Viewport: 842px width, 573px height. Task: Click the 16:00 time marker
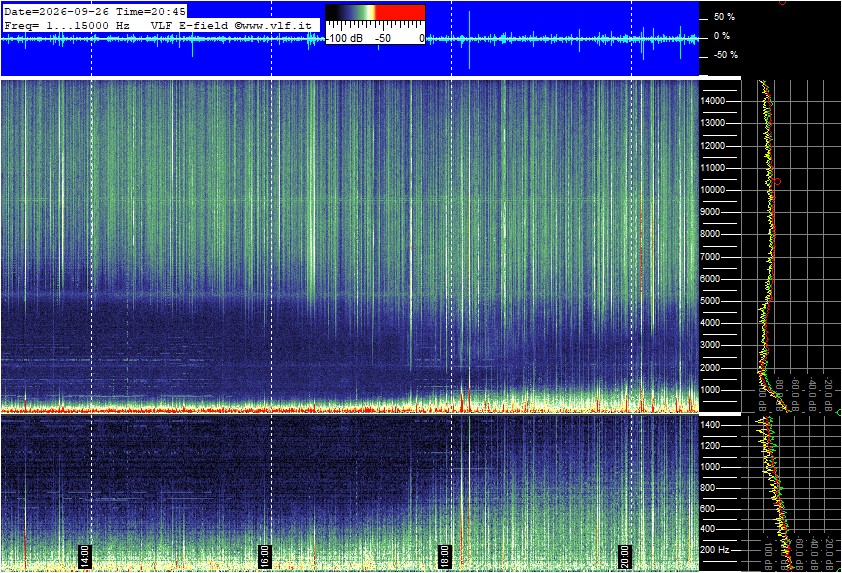265,556
